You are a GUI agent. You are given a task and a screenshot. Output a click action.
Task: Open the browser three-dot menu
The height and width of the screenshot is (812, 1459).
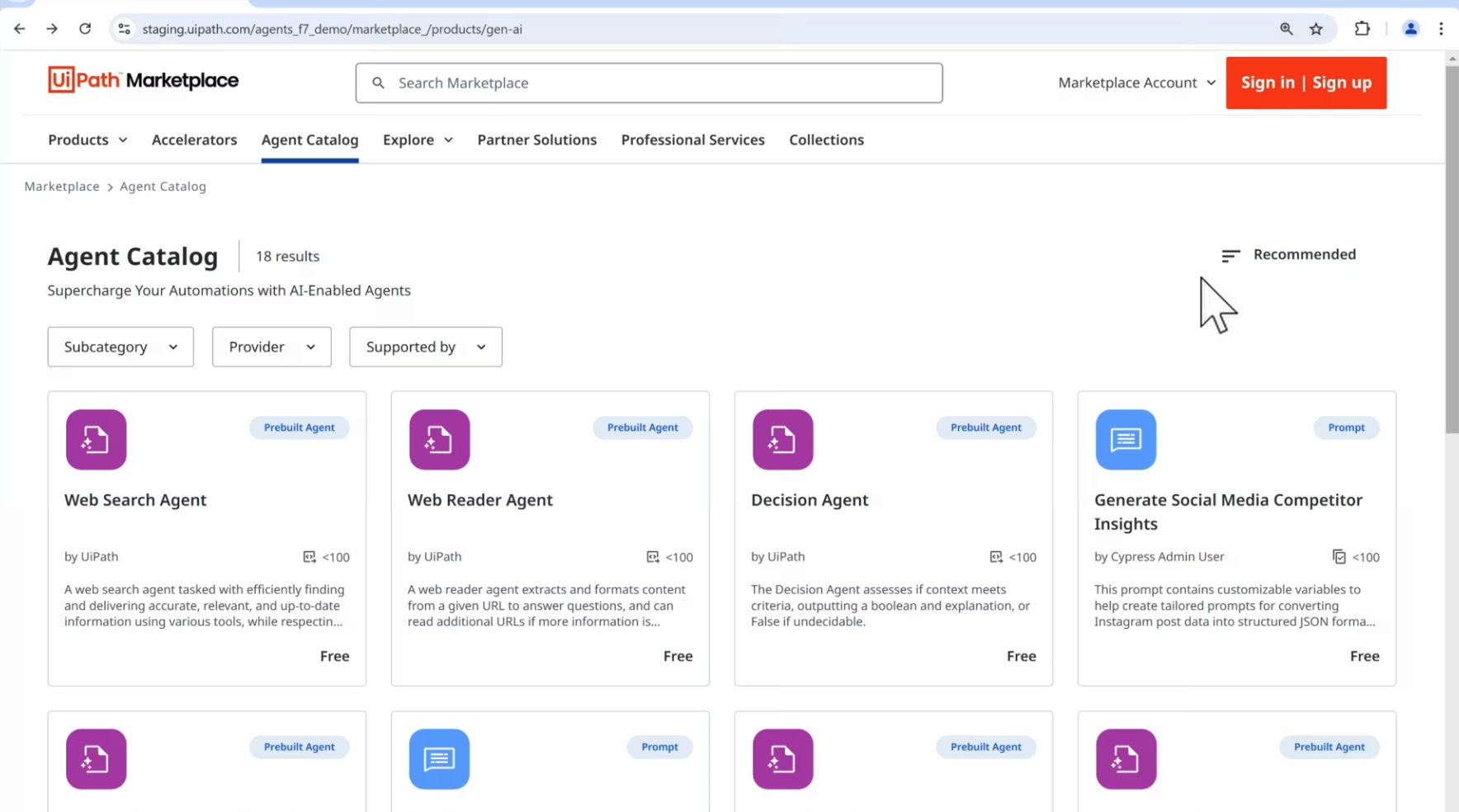click(1442, 29)
